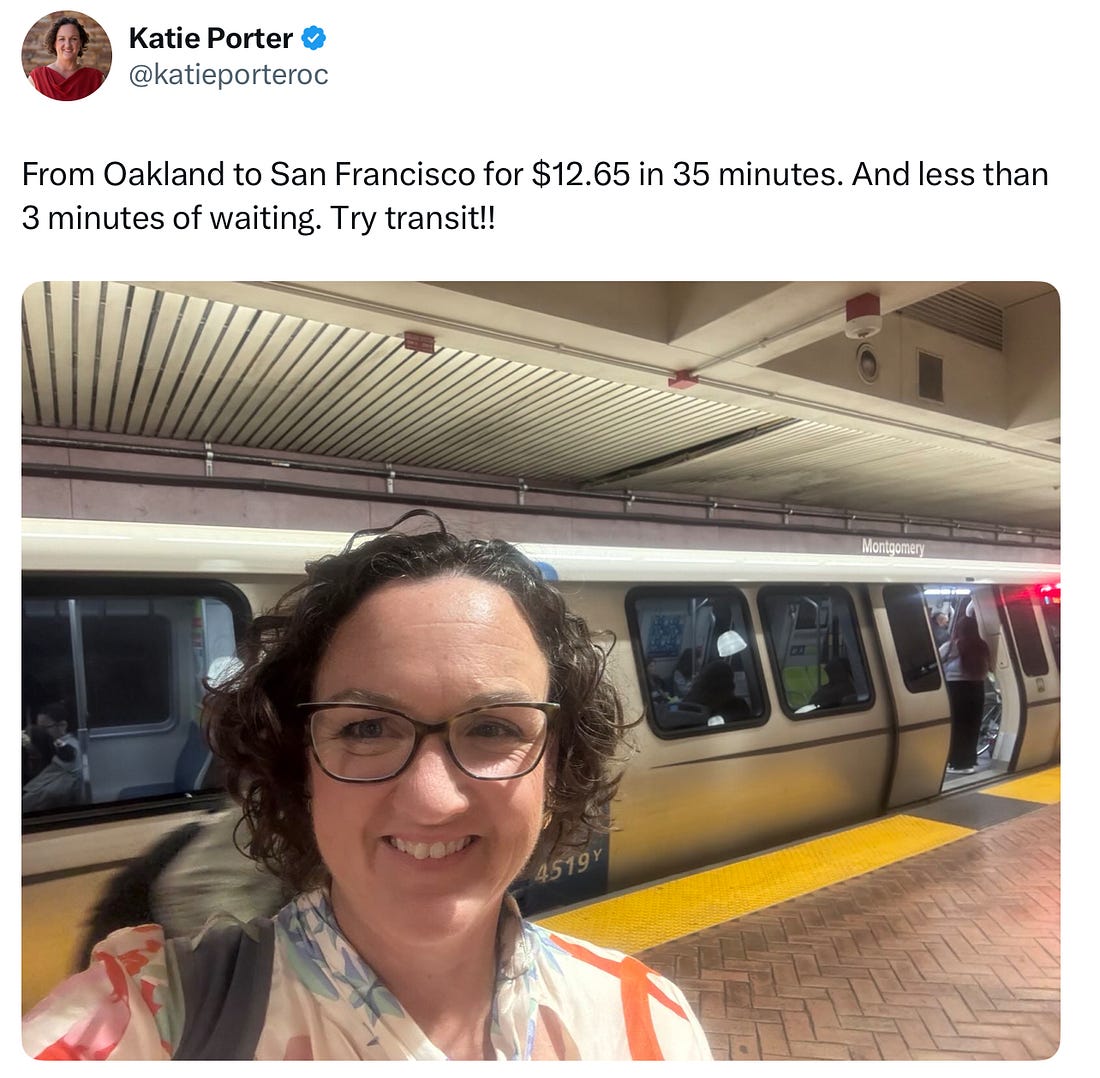The image size is (1100, 1078).
Task: Open the Katie Porter display name link
Action: [210, 38]
